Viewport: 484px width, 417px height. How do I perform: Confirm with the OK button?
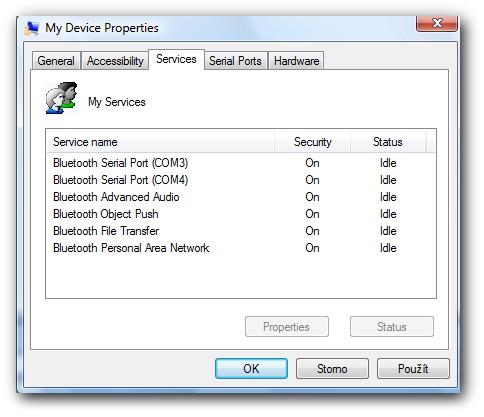click(251, 369)
